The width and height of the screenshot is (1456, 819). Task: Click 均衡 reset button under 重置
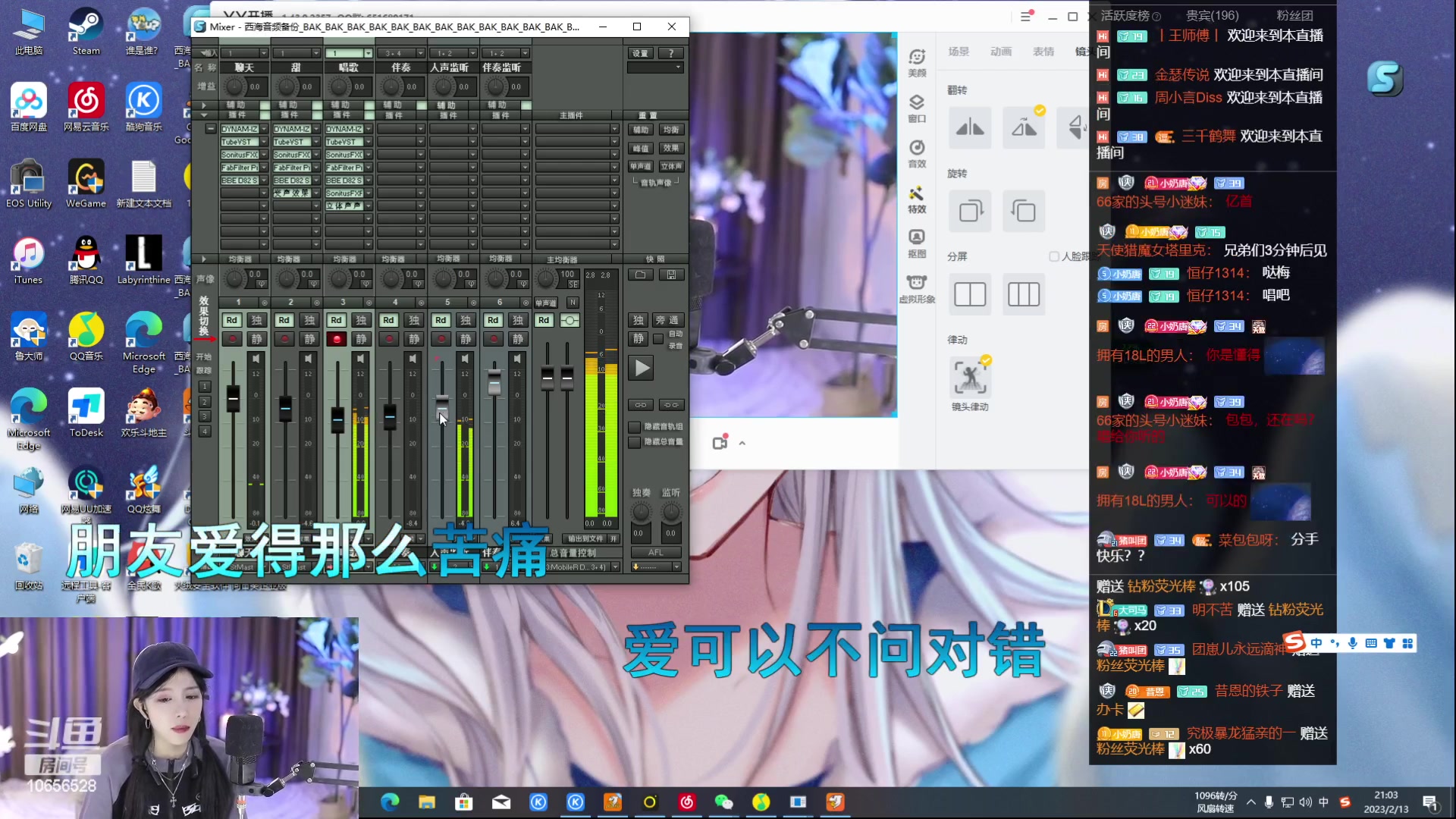(x=671, y=130)
